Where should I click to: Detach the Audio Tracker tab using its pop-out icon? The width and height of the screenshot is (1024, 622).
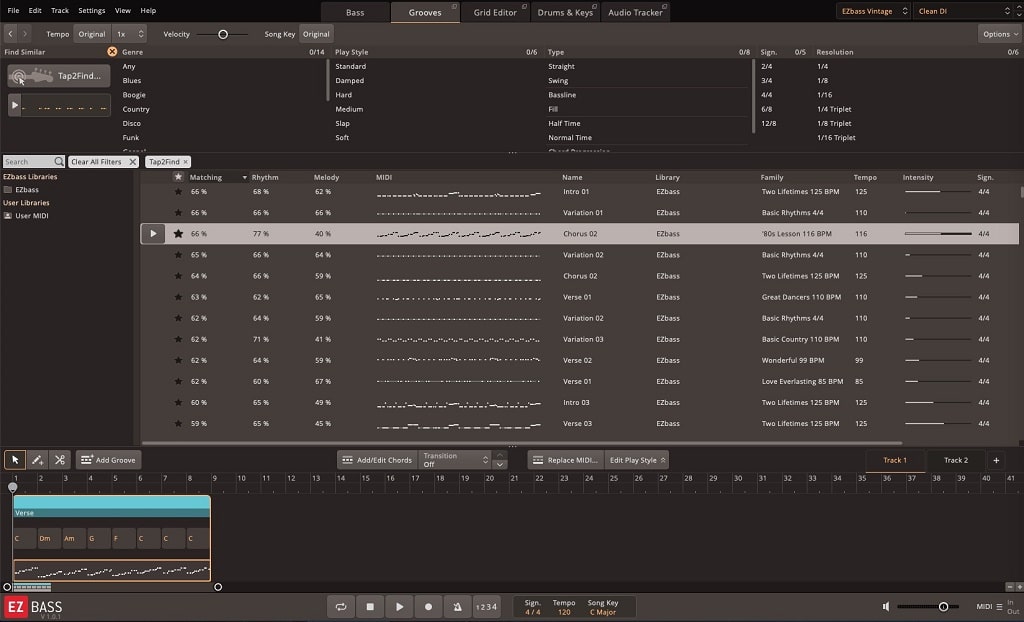pyautogui.click(x=664, y=7)
